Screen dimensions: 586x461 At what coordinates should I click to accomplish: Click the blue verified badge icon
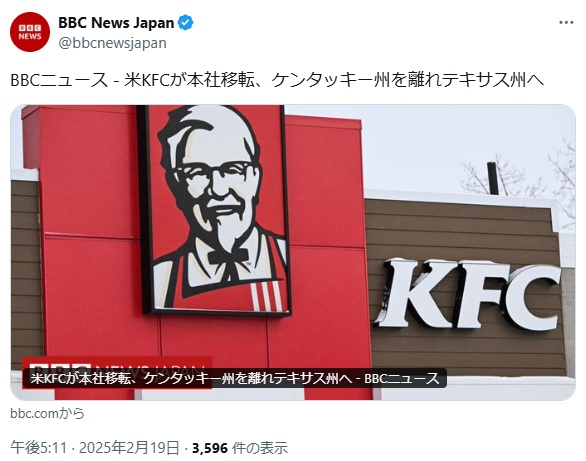[185, 23]
